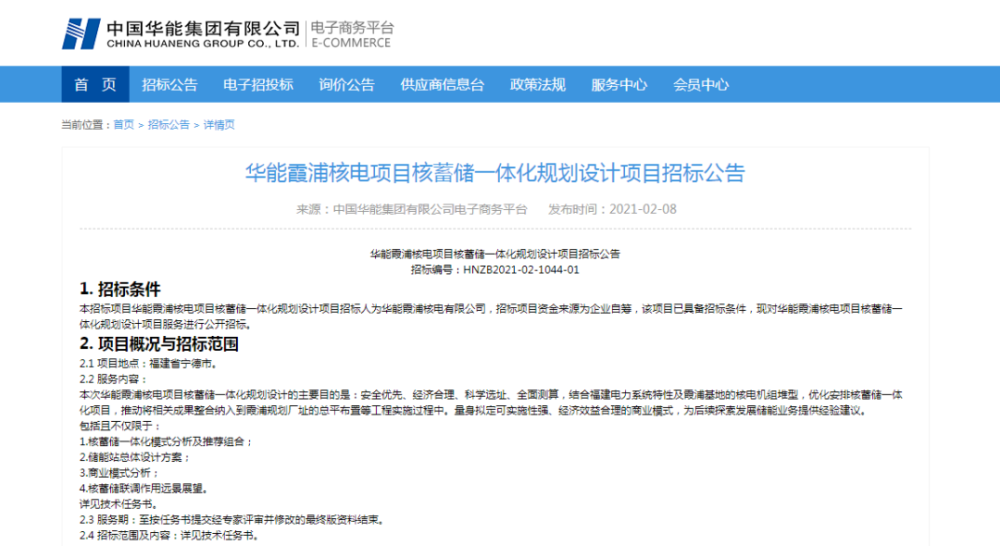This screenshot has width=1000, height=546.
Task: Click the line 包括且不仅限于
Action: pos(120,425)
